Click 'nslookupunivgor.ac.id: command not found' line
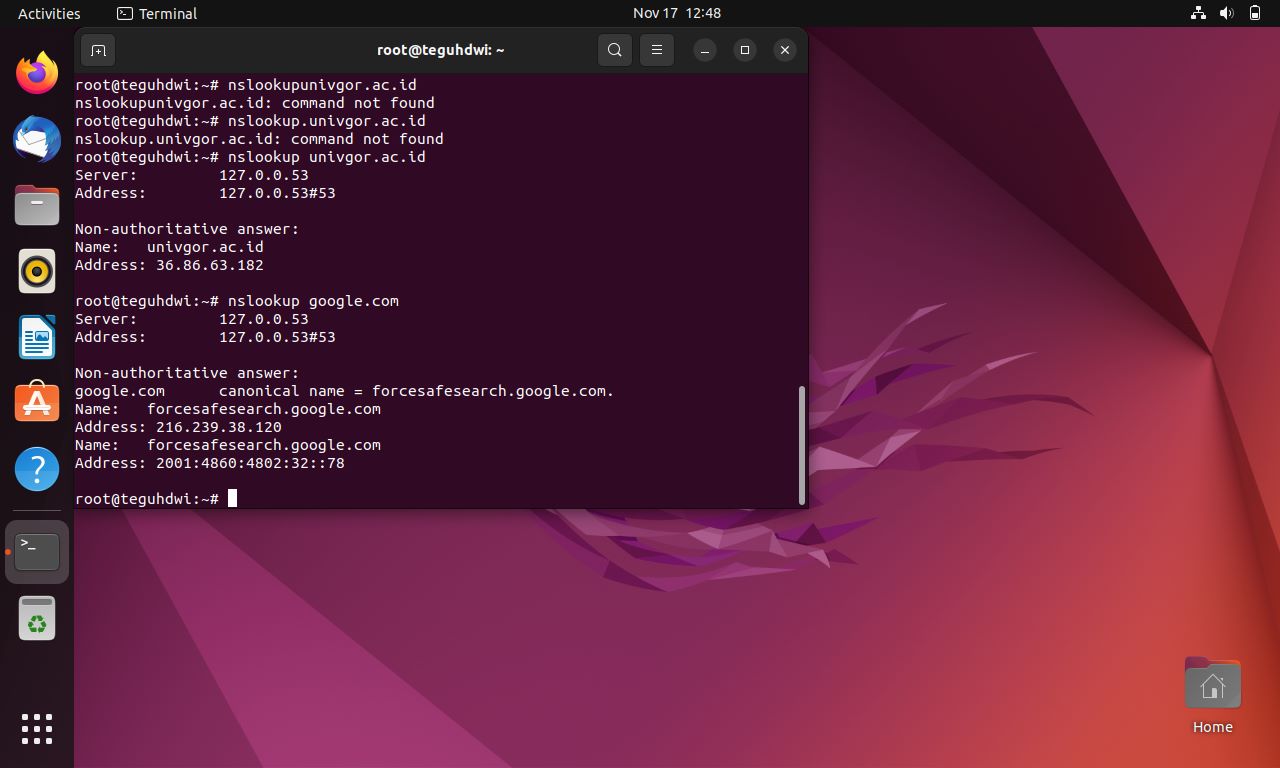The width and height of the screenshot is (1280, 768). click(x=255, y=103)
